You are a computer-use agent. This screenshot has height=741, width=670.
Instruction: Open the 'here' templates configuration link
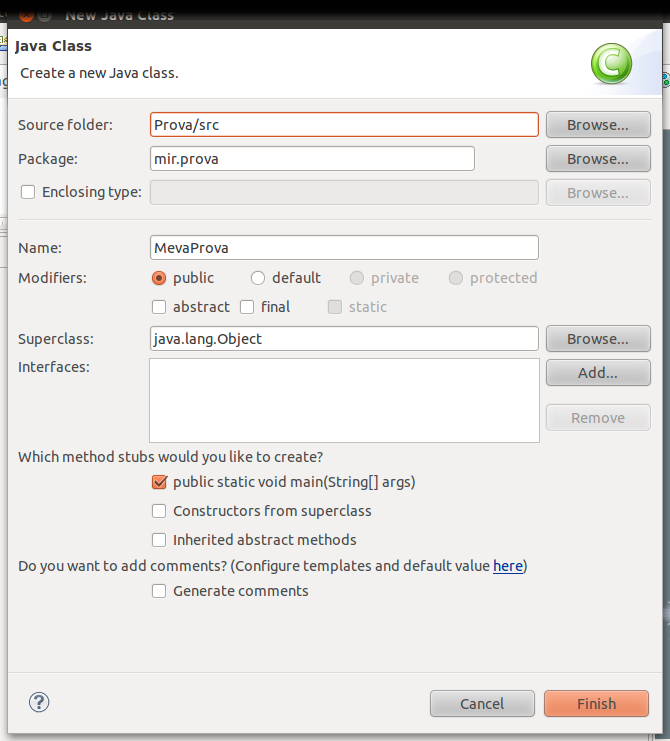(x=508, y=566)
